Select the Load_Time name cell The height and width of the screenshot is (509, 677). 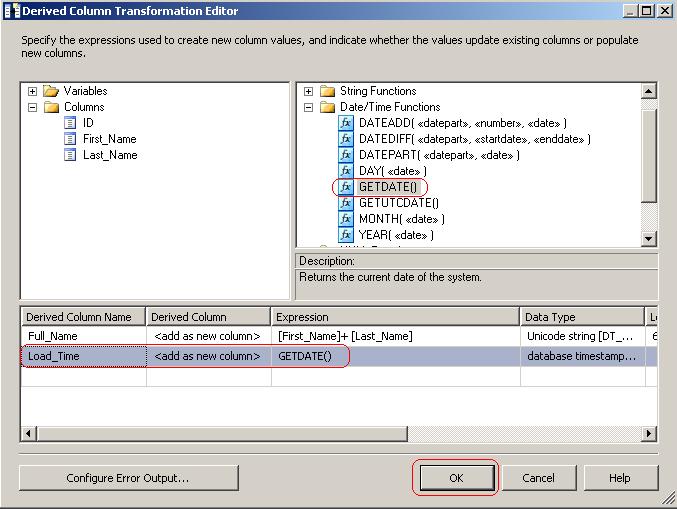pyautogui.click(x=83, y=356)
